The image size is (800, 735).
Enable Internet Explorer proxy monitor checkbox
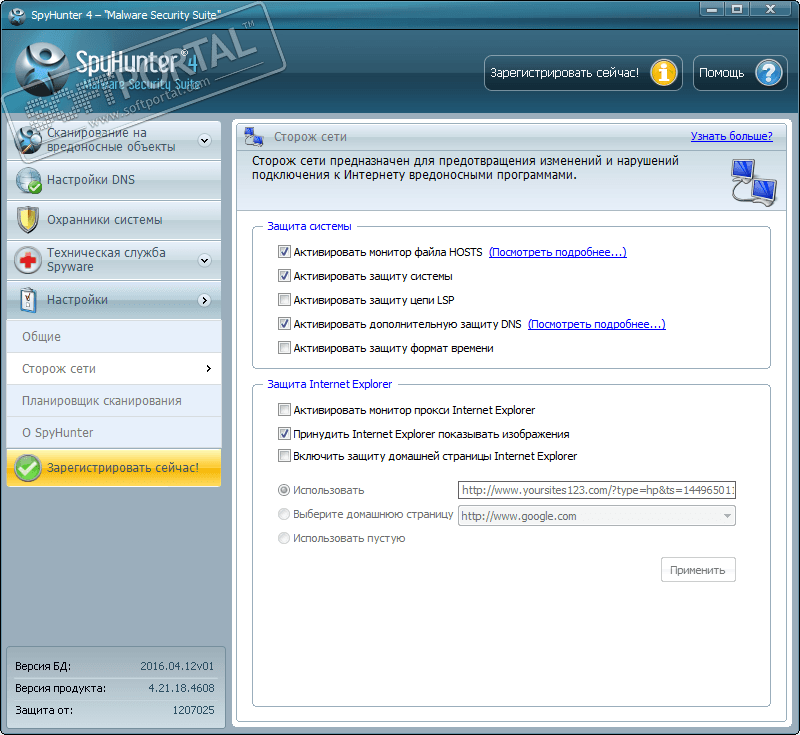(284, 409)
